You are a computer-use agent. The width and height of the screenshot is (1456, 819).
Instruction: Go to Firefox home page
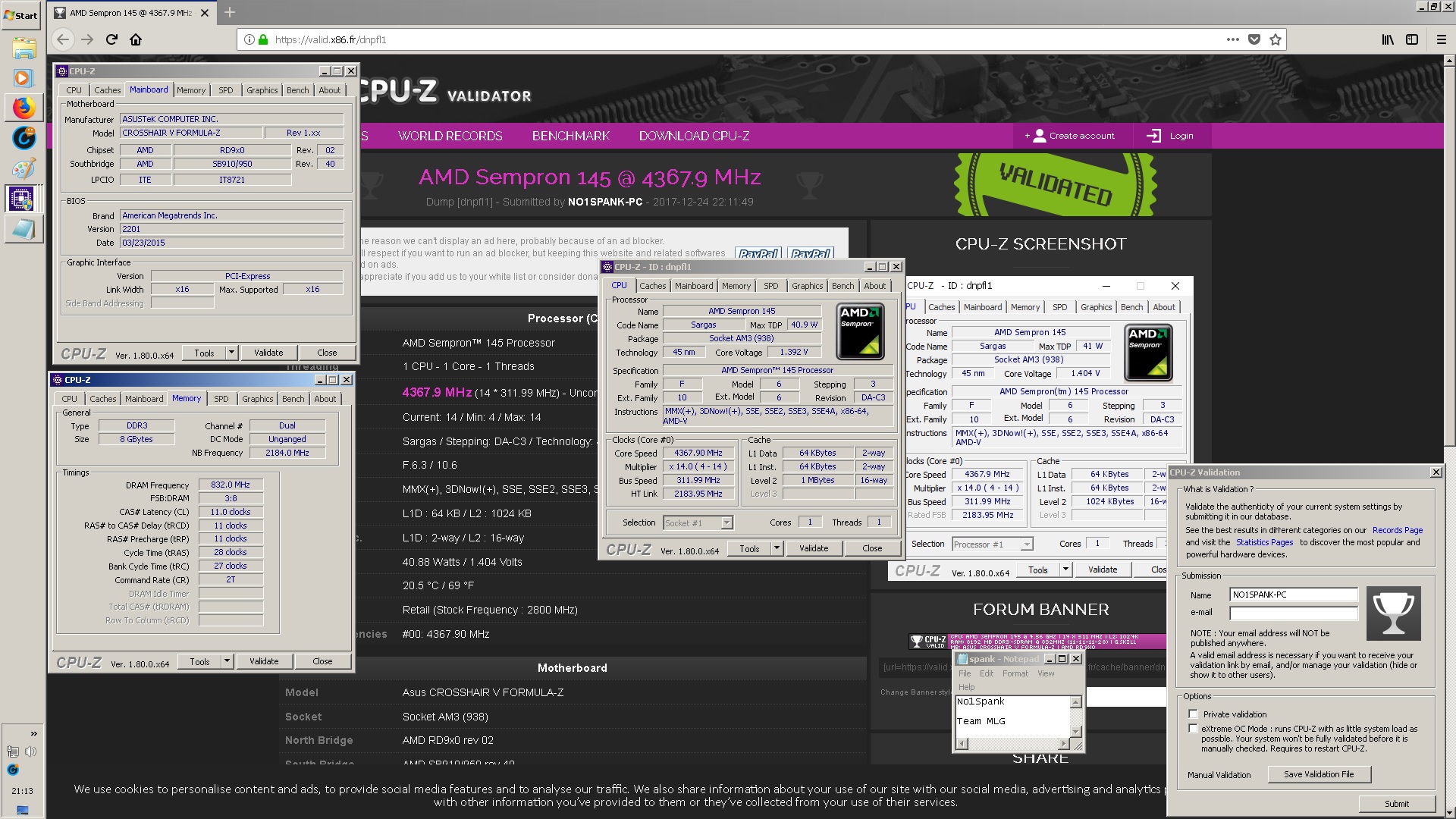[x=136, y=39]
